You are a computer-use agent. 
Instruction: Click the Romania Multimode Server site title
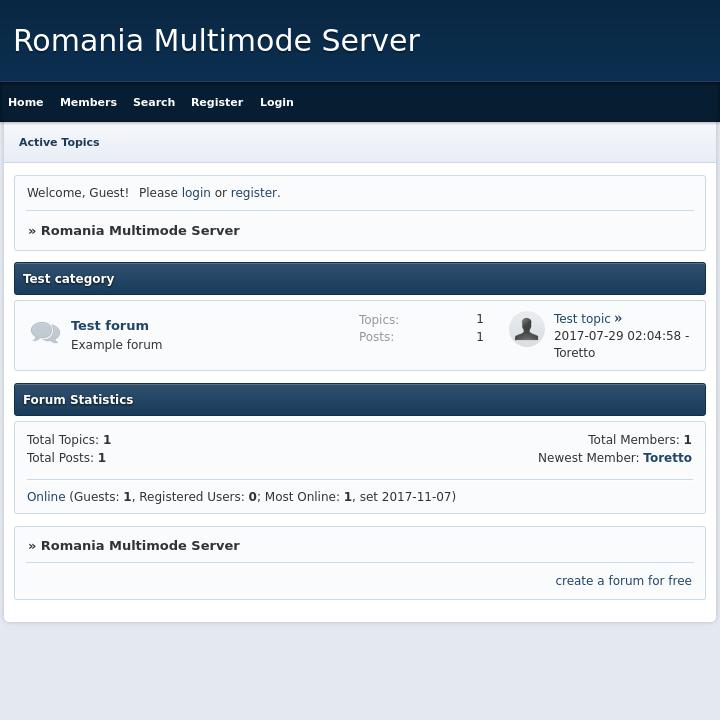coord(216,41)
